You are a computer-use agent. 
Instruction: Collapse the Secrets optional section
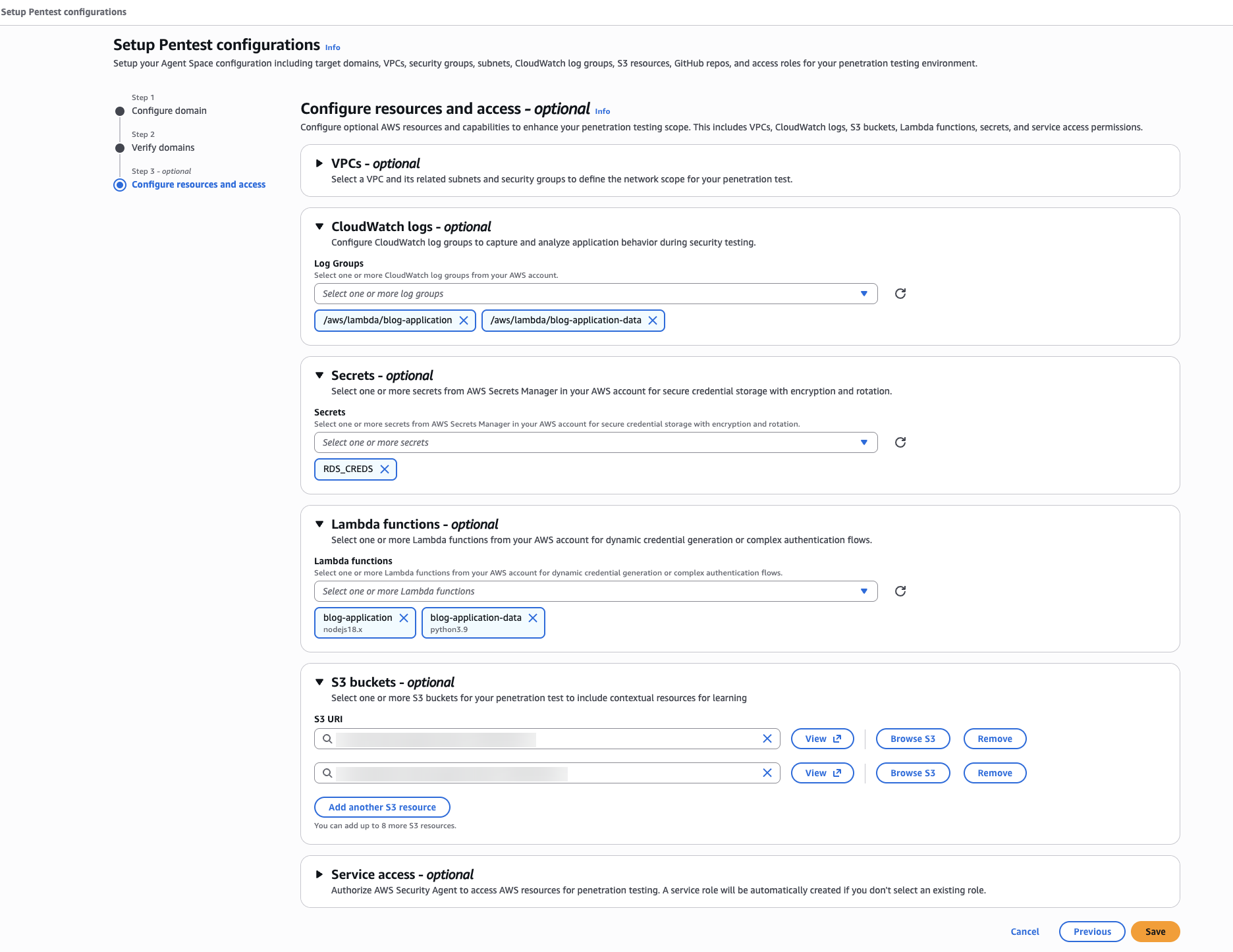(x=318, y=375)
